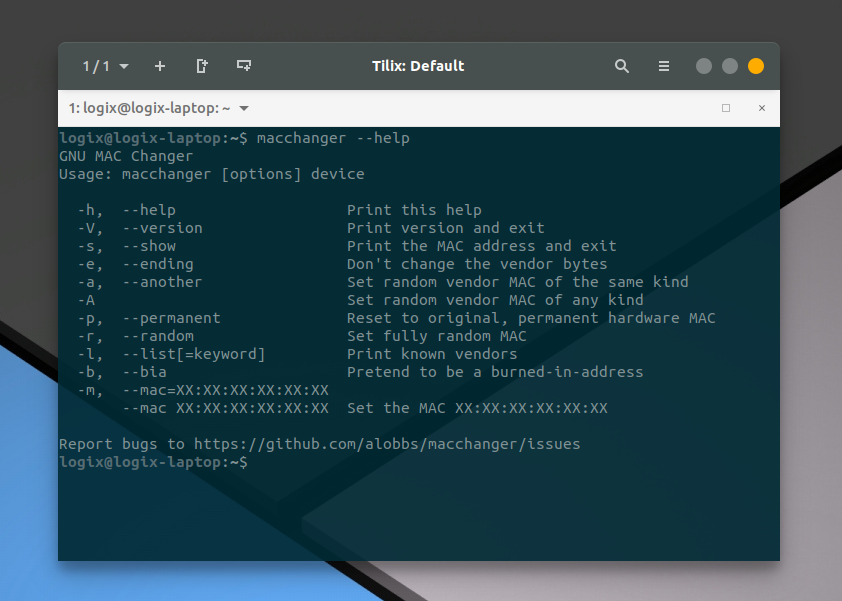This screenshot has width=842, height=601.
Task: Click the middle gray window control button
Action: 730,66
